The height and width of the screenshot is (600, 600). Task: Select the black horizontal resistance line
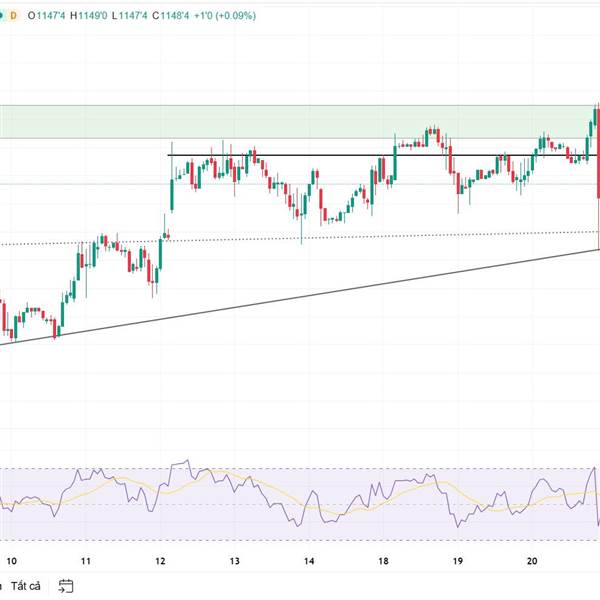point(300,156)
